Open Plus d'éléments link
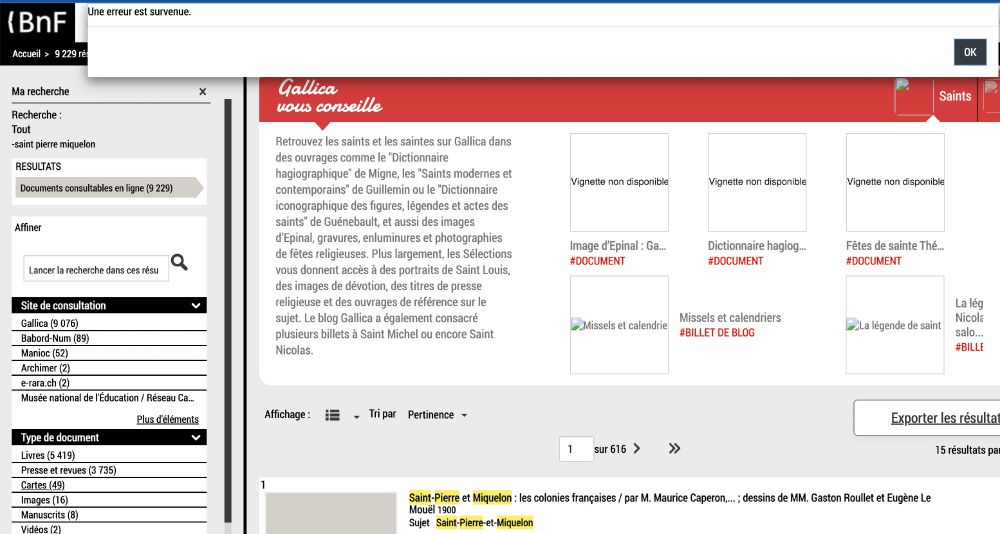1000x534 pixels. click(168, 419)
